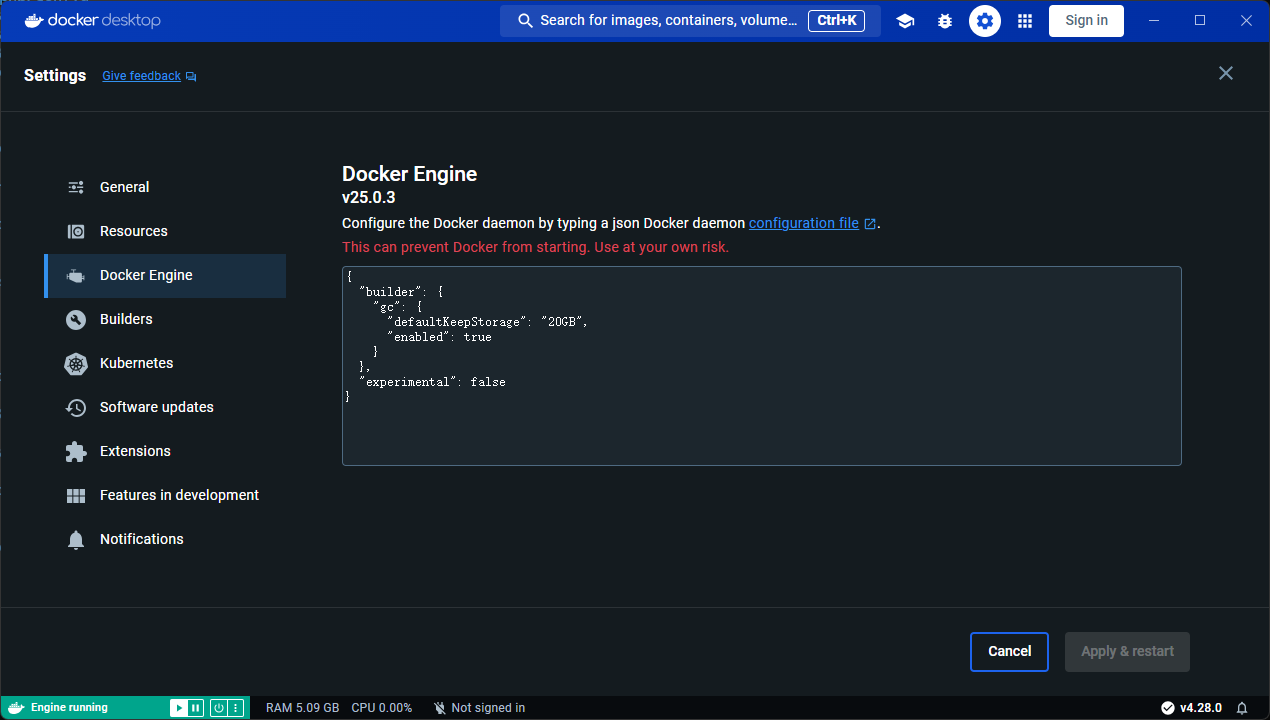This screenshot has height=720, width=1270.
Task: Click the "experimental": false line
Action: (x=432, y=382)
